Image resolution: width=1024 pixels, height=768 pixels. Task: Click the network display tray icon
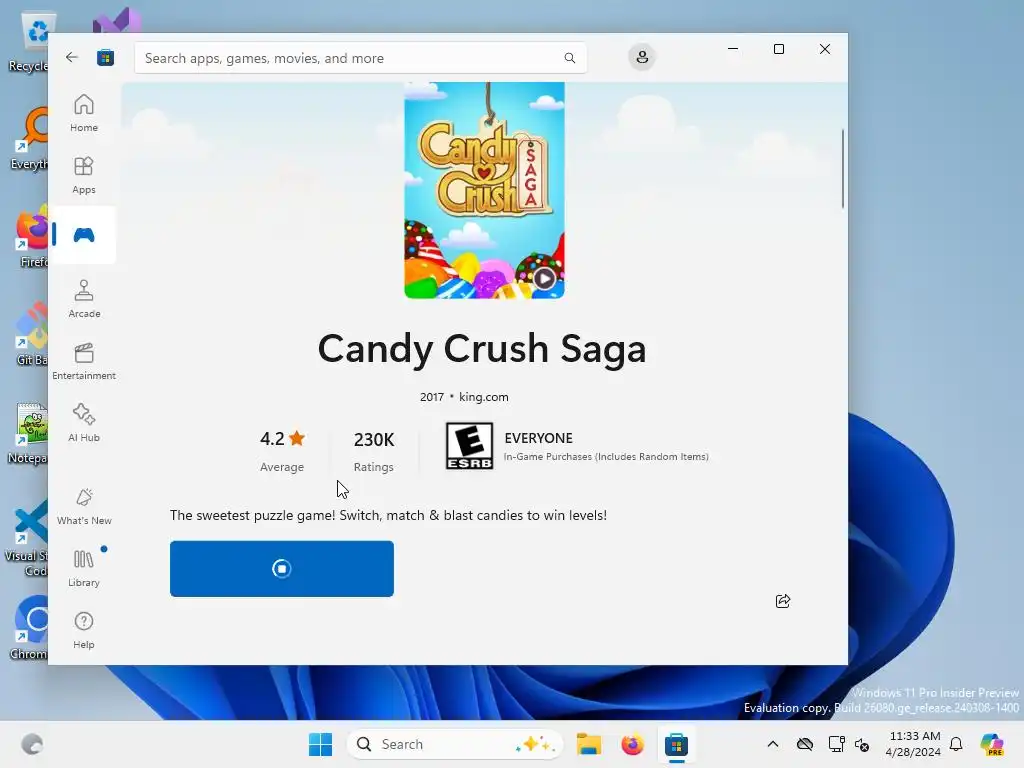(836, 744)
